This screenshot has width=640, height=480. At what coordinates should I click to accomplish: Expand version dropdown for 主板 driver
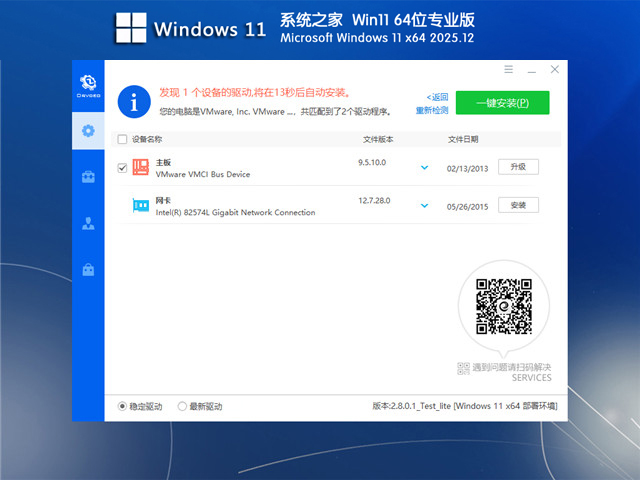point(424,168)
